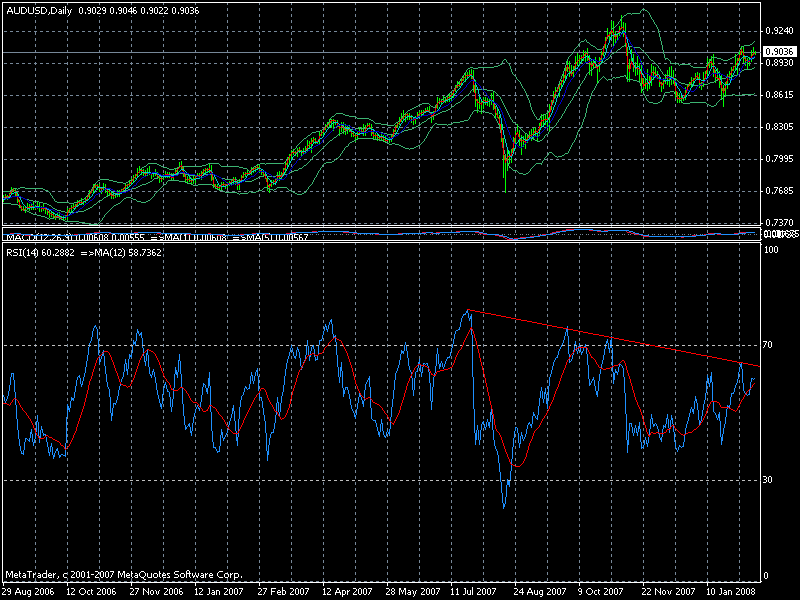Click the 29 Aug 2006 date label

28,592
